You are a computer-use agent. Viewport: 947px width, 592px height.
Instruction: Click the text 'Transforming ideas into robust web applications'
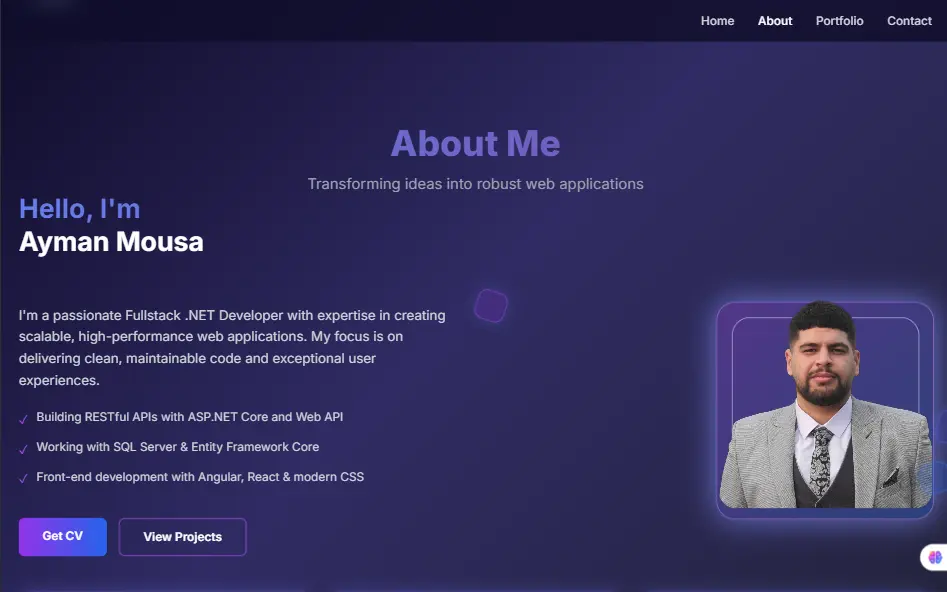(x=475, y=184)
